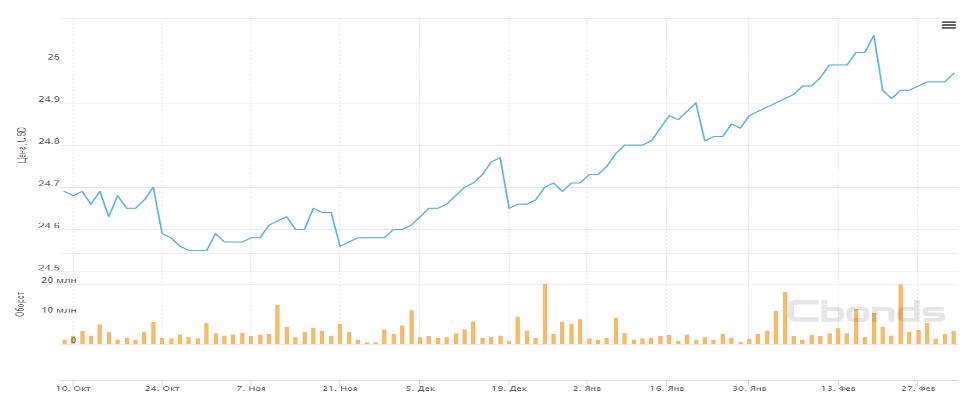Screen dimensions: 978x402
Task: Select the '19. Дек' date label
Action: coord(509,385)
